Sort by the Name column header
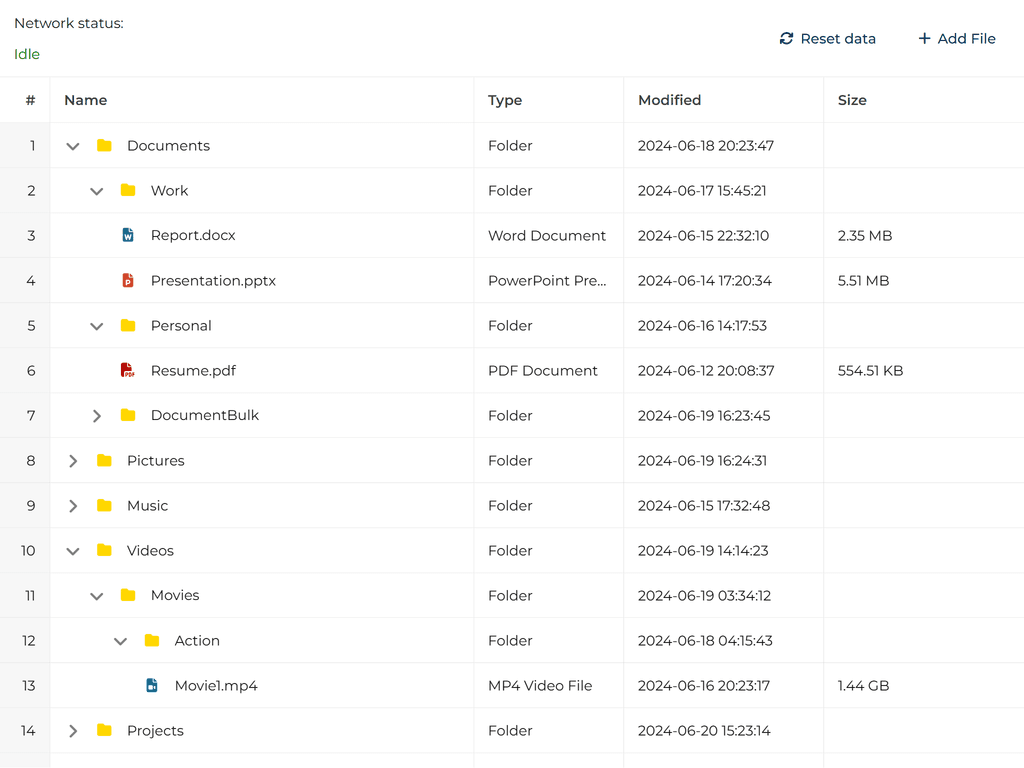The image size is (1024, 768). point(85,100)
